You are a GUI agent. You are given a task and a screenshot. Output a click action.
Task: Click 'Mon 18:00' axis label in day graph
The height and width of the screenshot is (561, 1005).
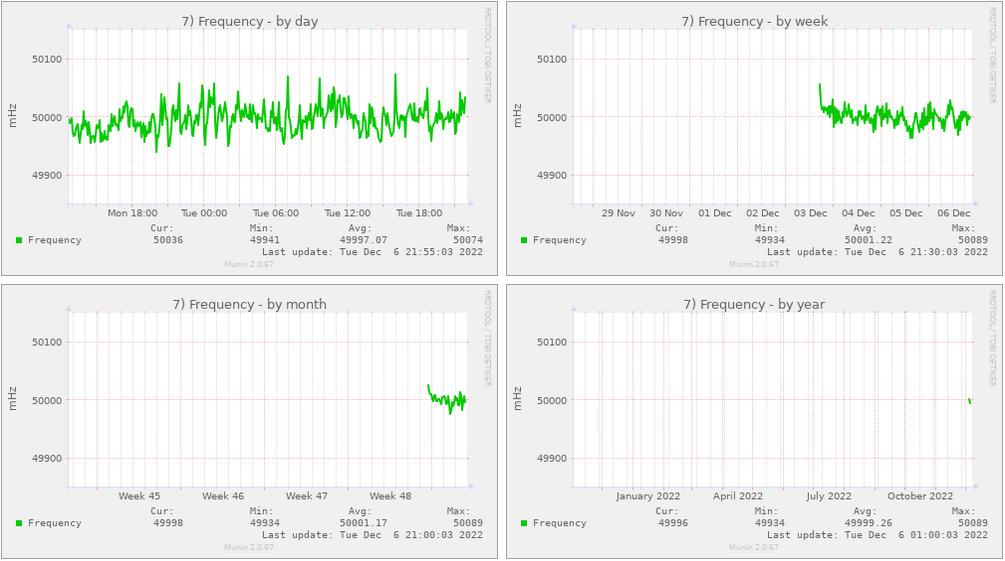click(x=132, y=213)
